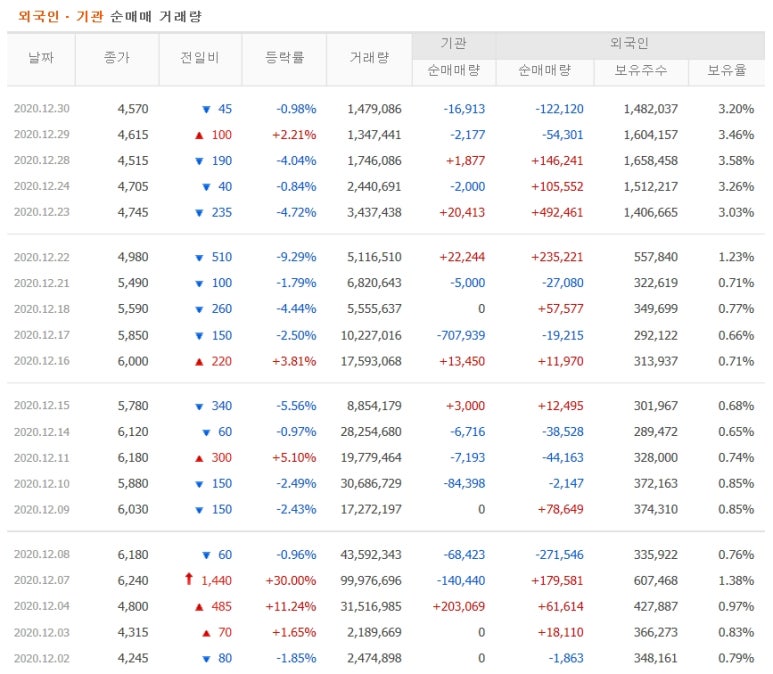Click the 기관 group header

[x=454, y=44]
